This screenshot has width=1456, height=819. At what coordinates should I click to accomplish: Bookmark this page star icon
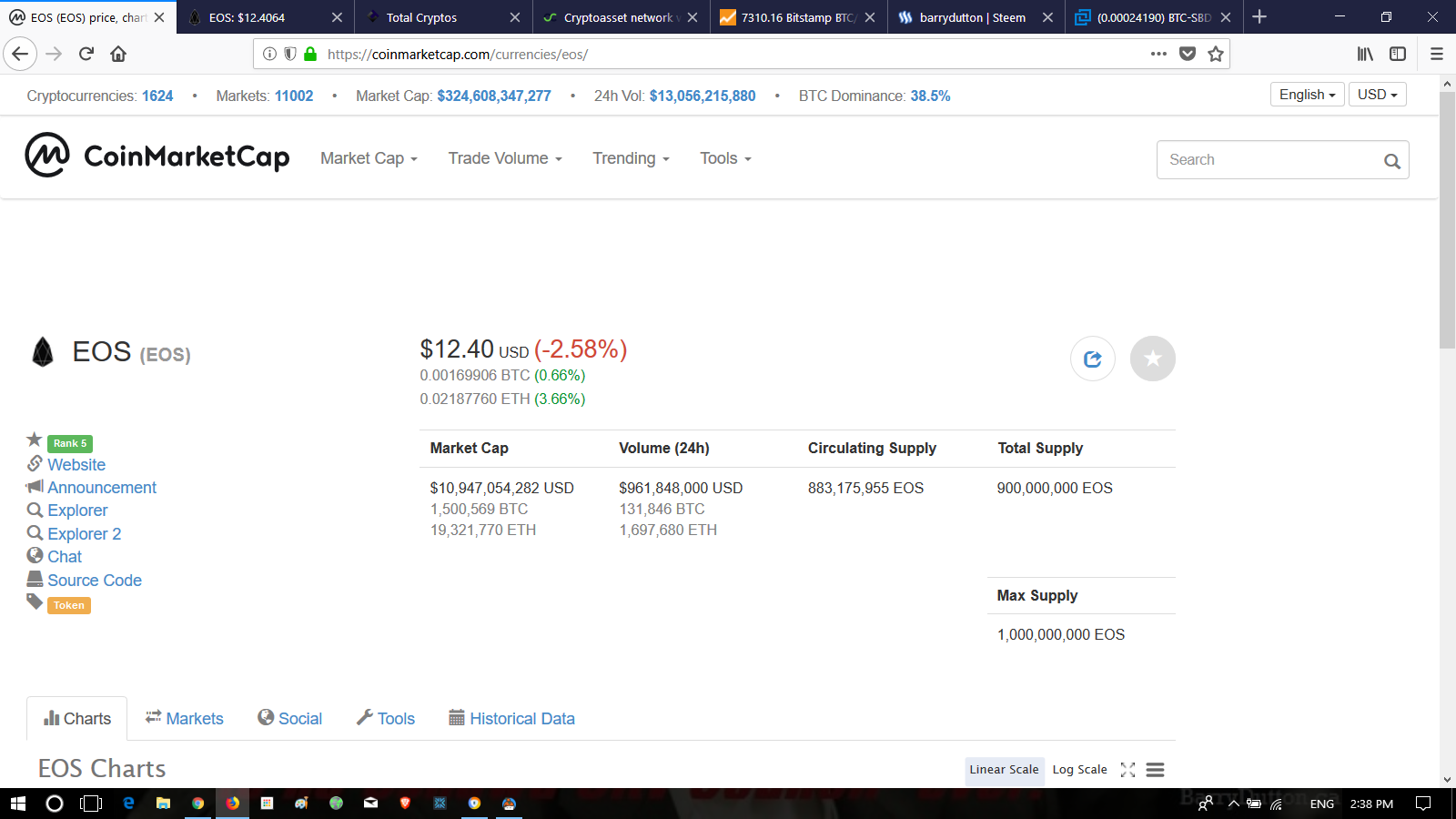[x=1216, y=54]
